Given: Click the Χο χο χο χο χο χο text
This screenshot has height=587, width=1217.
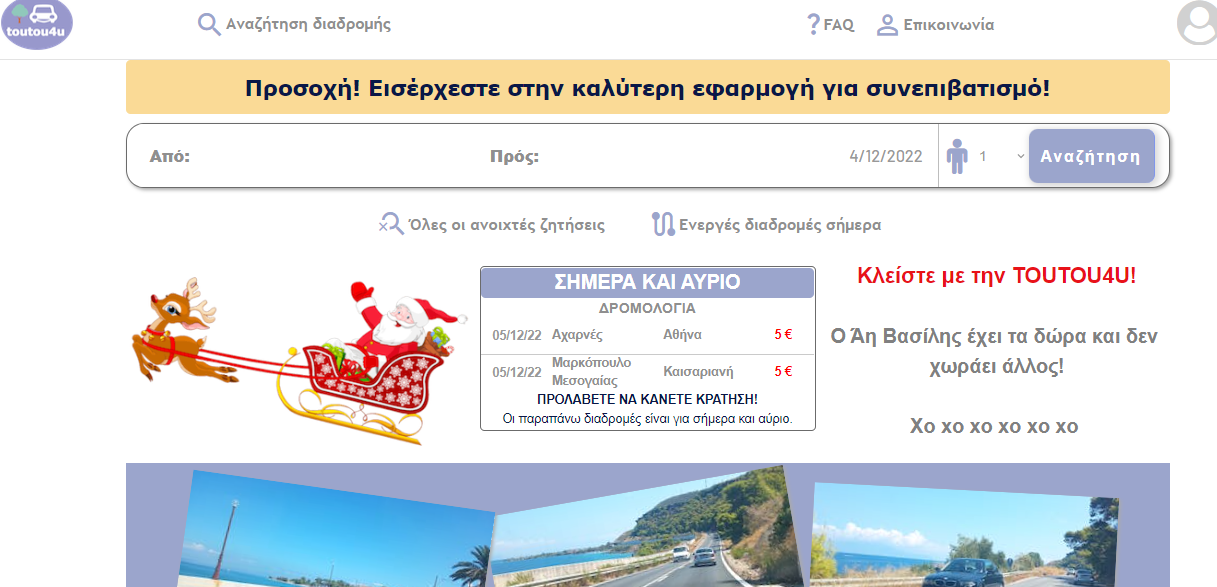Looking at the screenshot, I should [994, 426].
